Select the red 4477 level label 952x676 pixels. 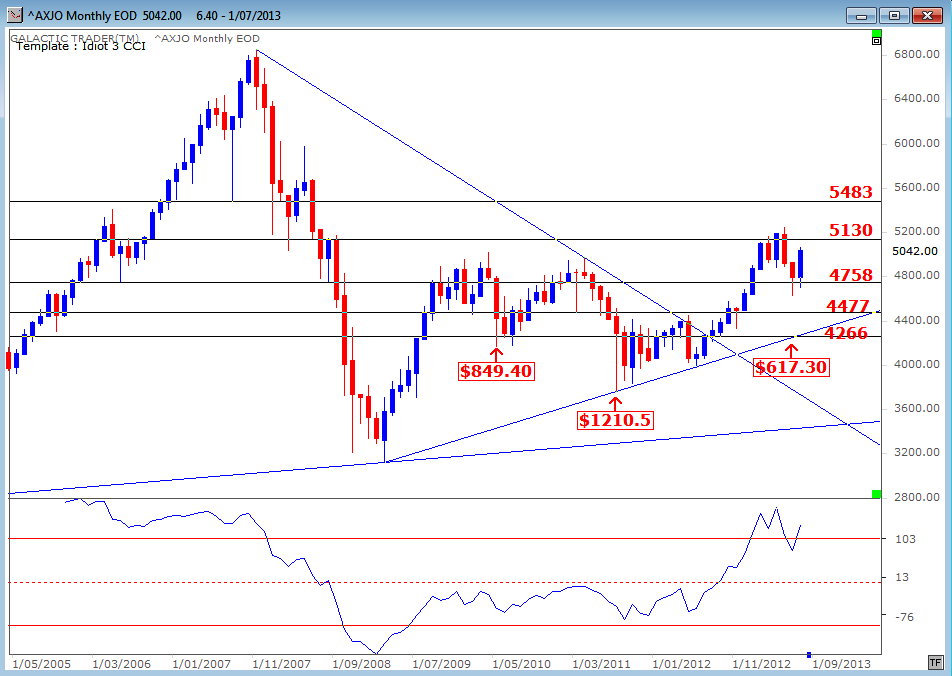tap(848, 306)
